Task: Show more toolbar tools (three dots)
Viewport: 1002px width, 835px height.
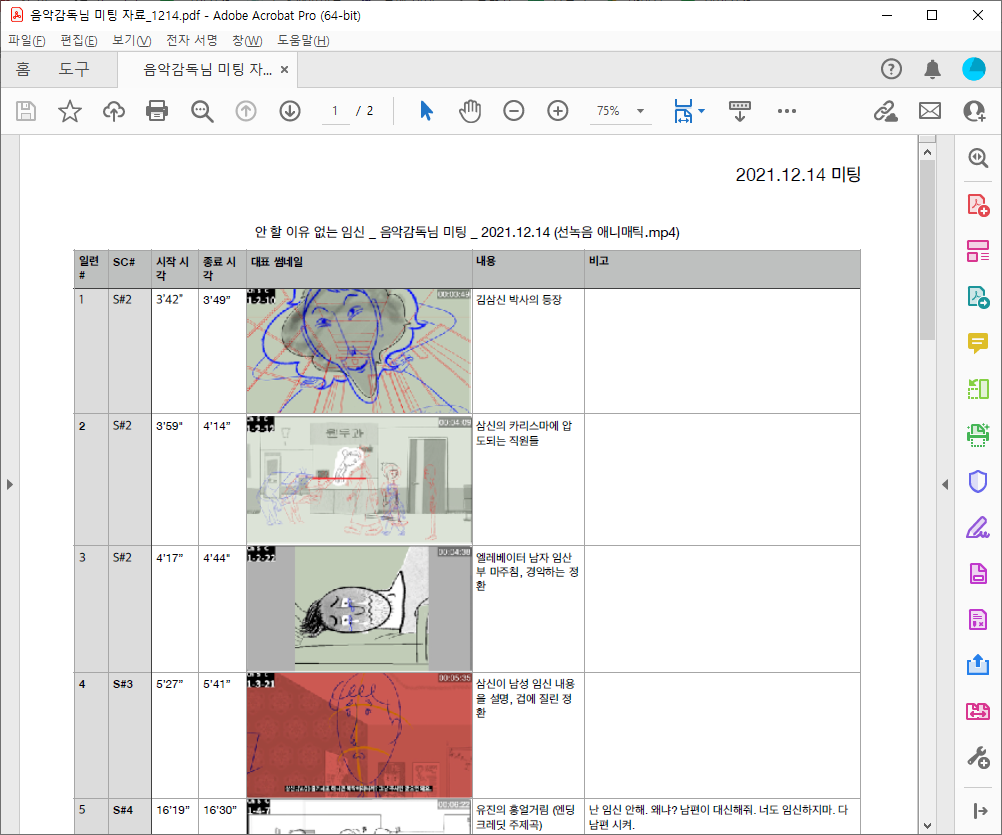Action: (x=787, y=111)
